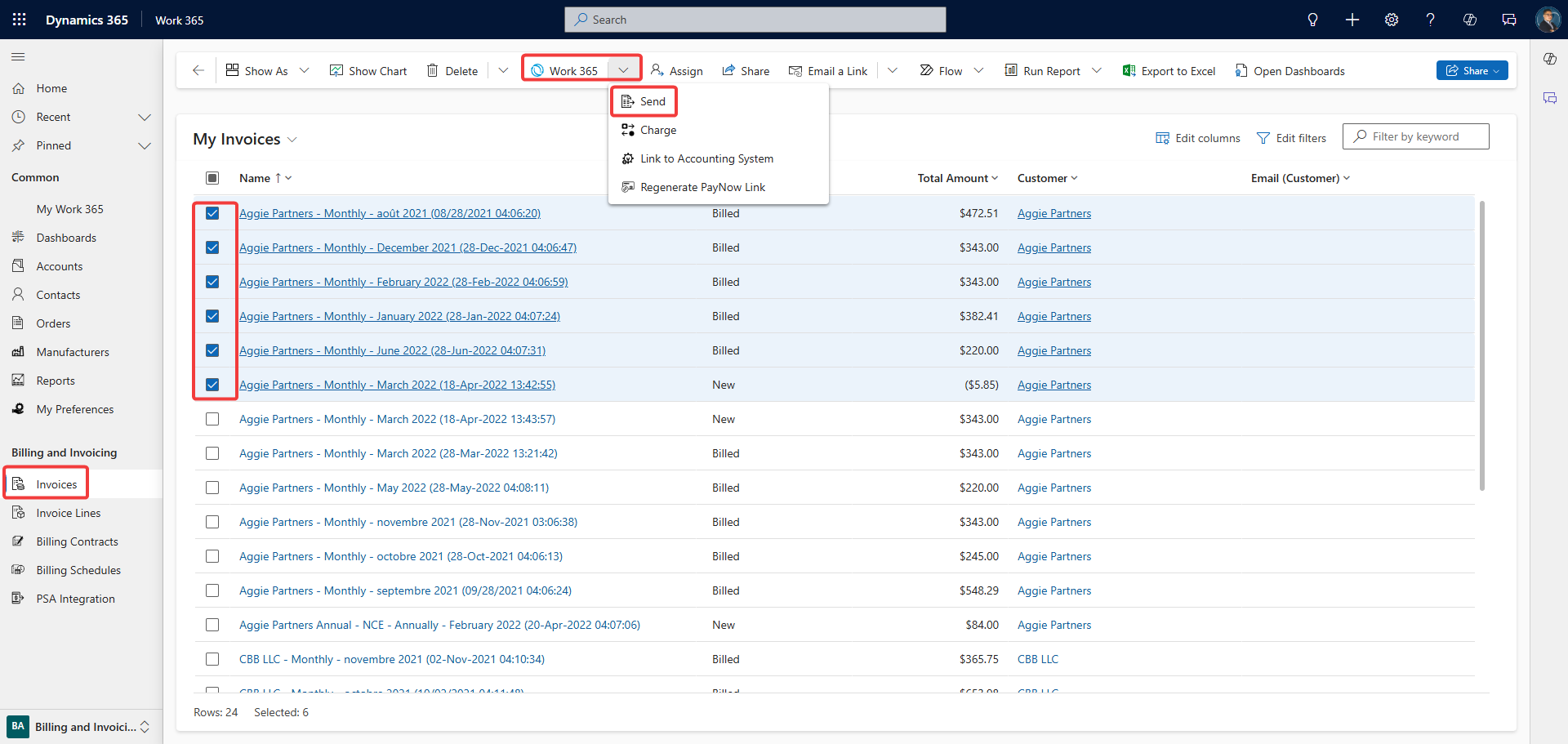1568x744 pixels.
Task: Check the novembre 2021 Aggie Partners row
Action: (212, 522)
